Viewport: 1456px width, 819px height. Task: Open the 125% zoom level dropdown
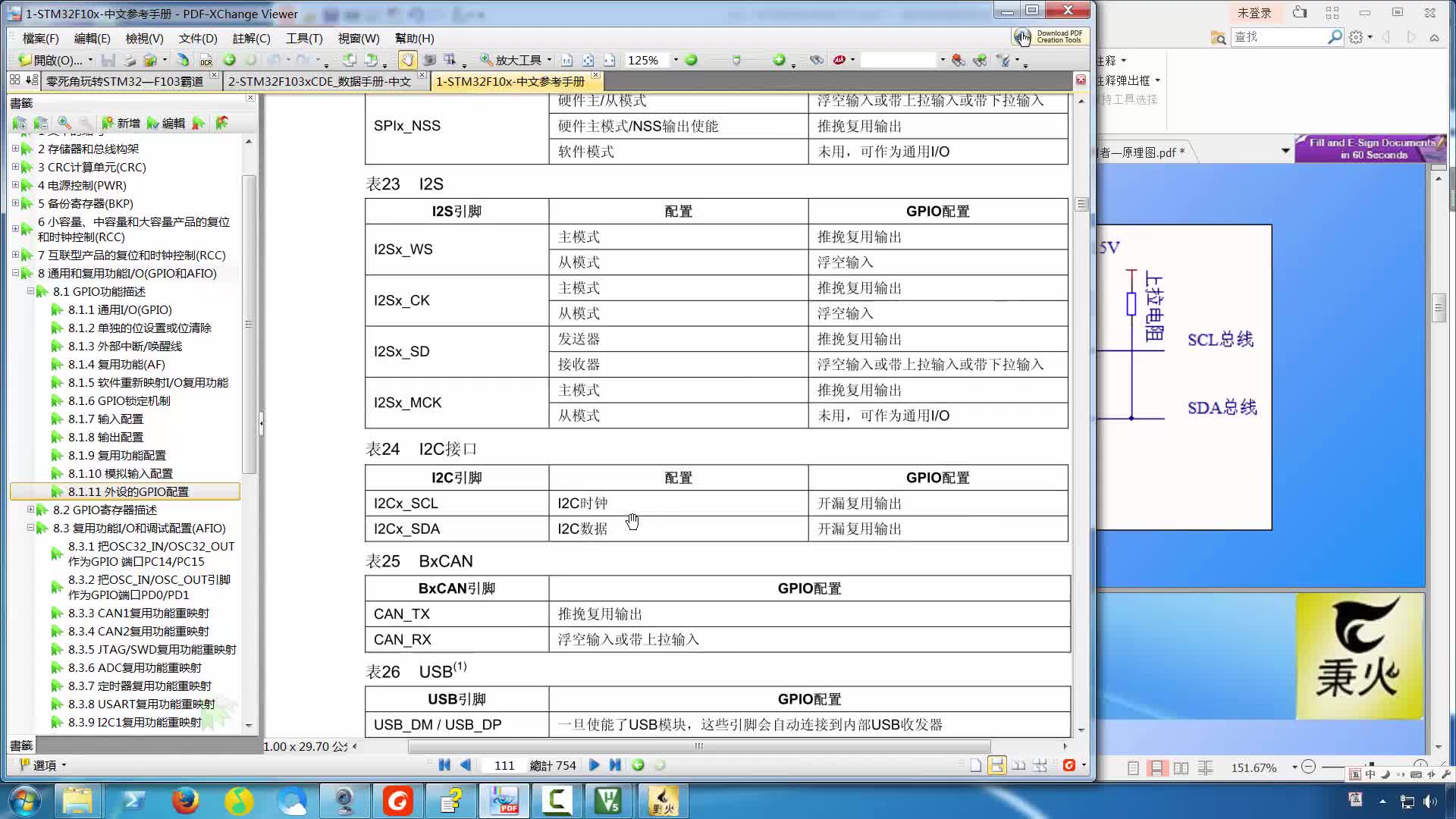click(x=675, y=60)
